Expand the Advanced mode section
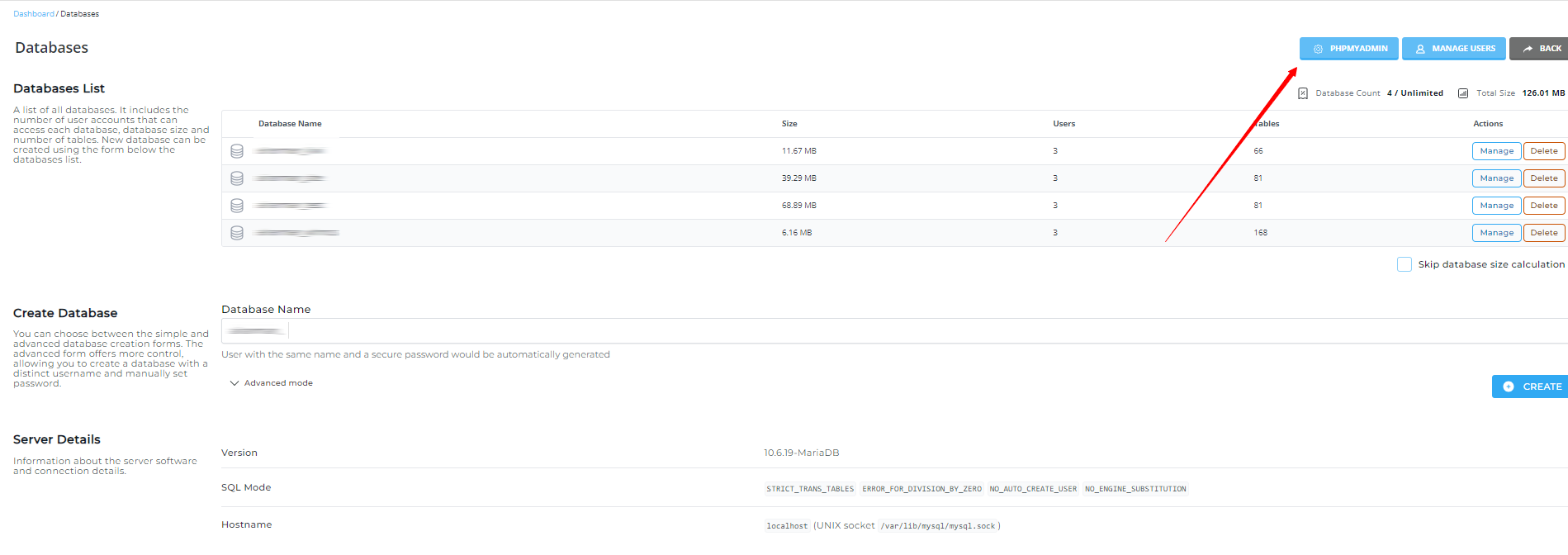The image size is (1568, 555). tap(271, 383)
